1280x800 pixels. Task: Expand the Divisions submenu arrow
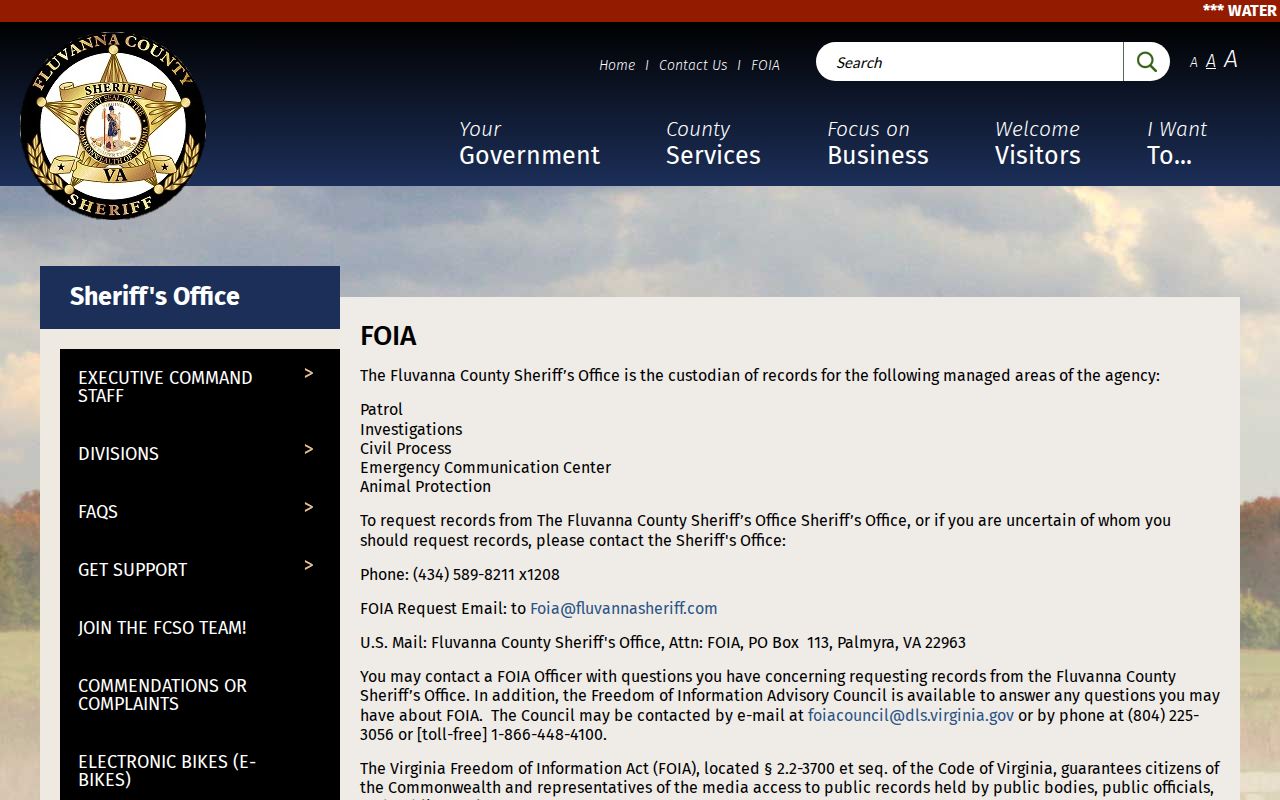click(309, 449)
